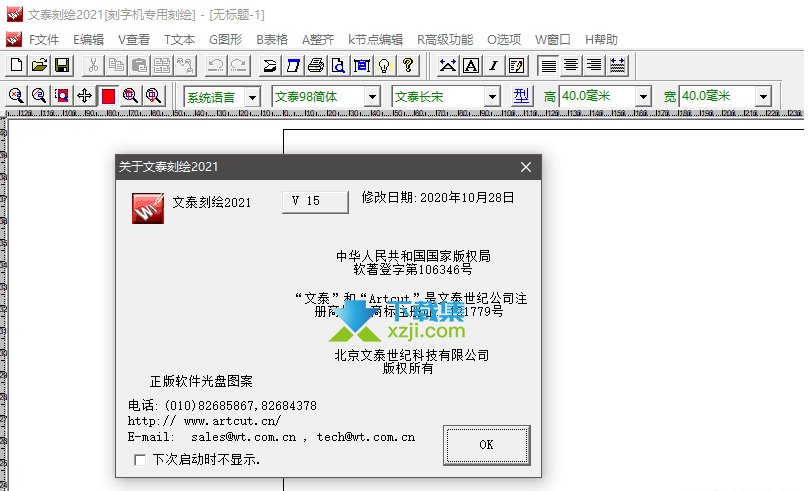Open the A整齐 menu

pyautogui.click(x=318, y=40)
